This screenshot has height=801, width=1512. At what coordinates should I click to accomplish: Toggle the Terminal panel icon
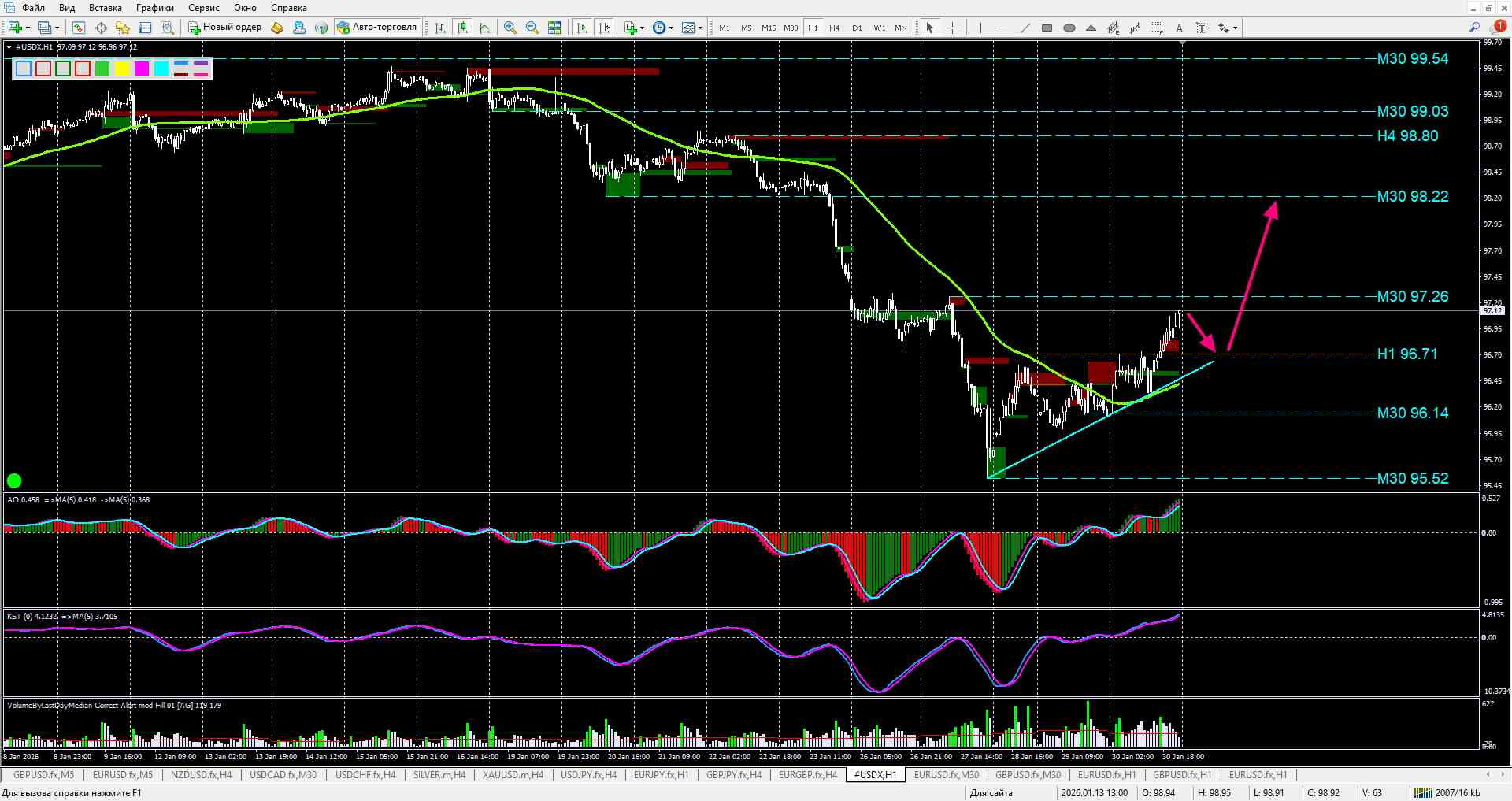(x=145, y=28)
